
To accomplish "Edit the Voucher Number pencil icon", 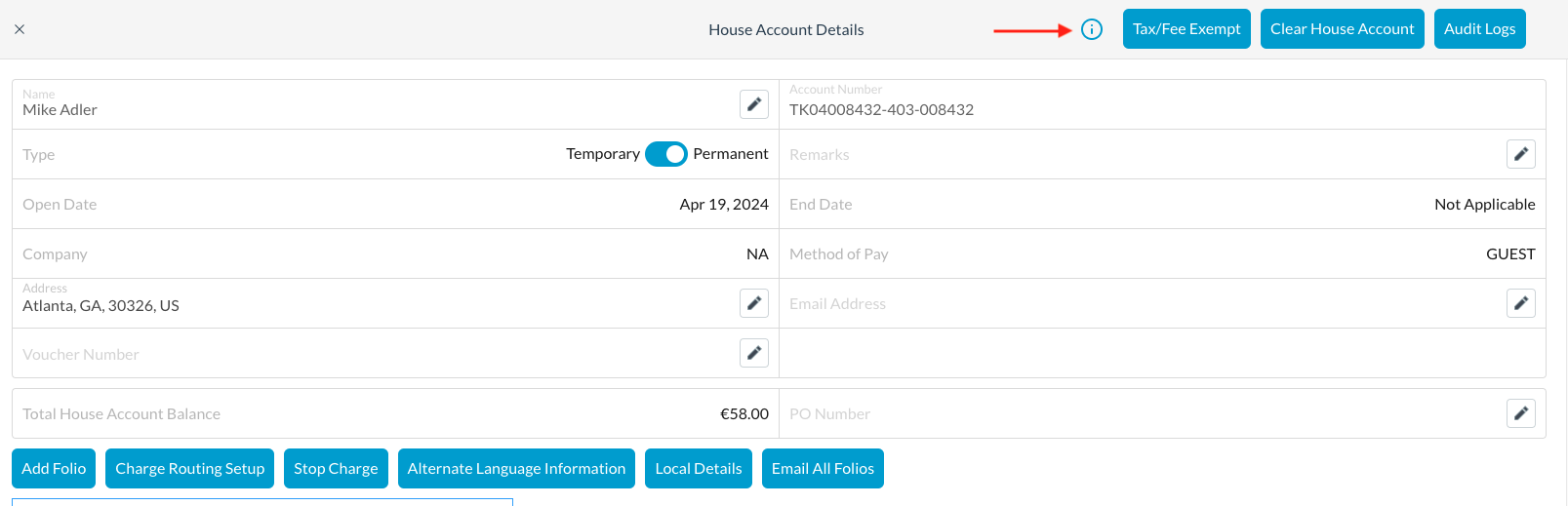I will tap(754, 353).
